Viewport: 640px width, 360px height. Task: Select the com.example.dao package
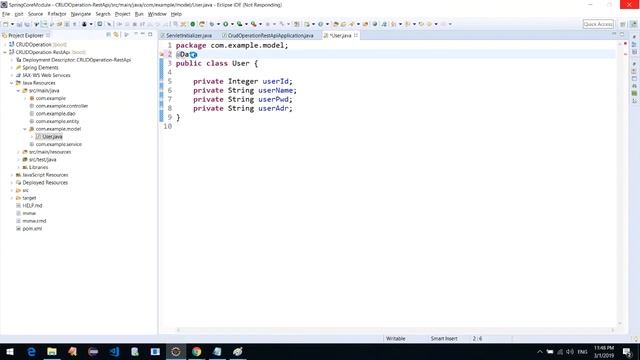pos(55,114)
